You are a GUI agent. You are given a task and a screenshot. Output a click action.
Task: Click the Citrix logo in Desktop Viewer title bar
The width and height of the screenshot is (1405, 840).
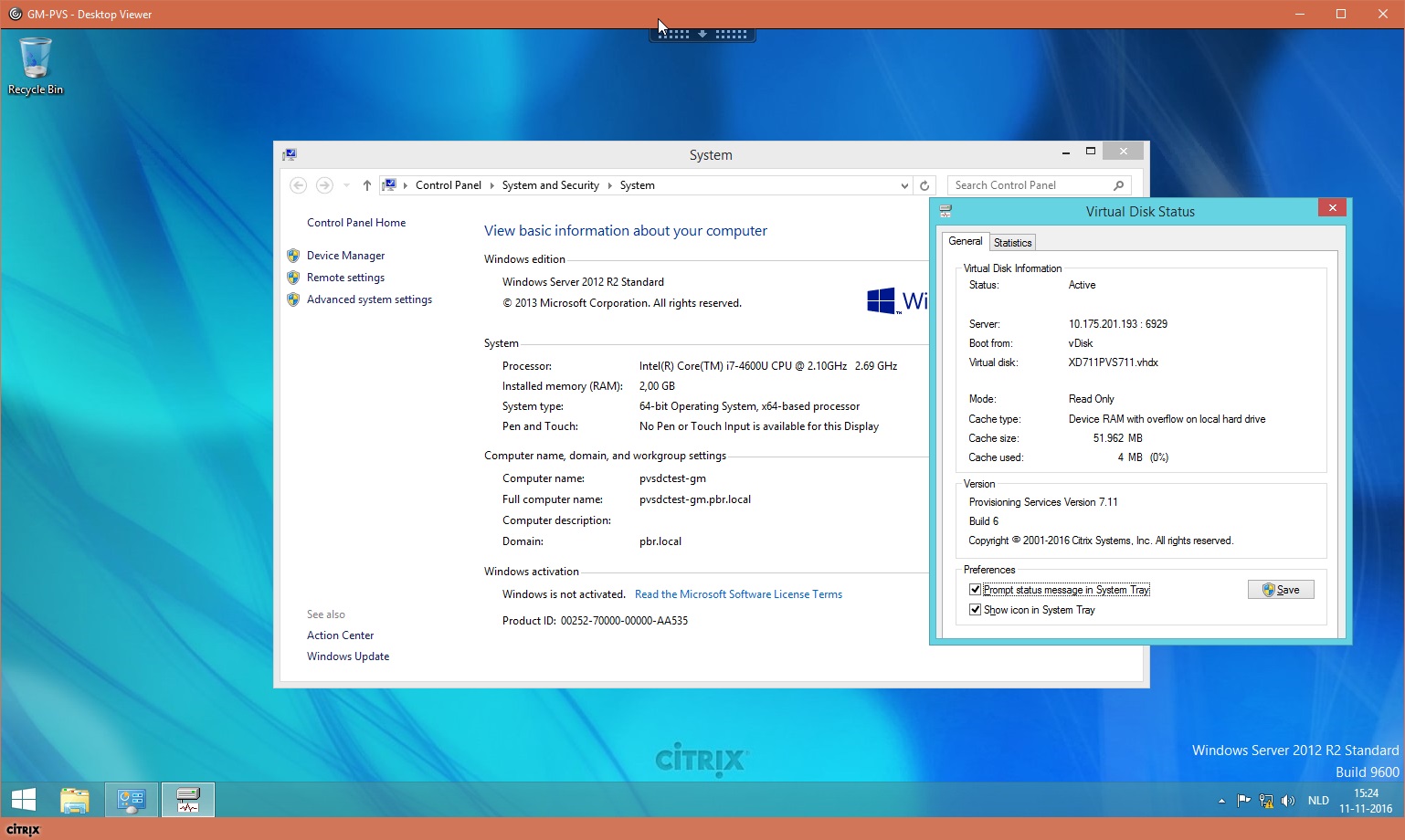click(x=15, y=14)
